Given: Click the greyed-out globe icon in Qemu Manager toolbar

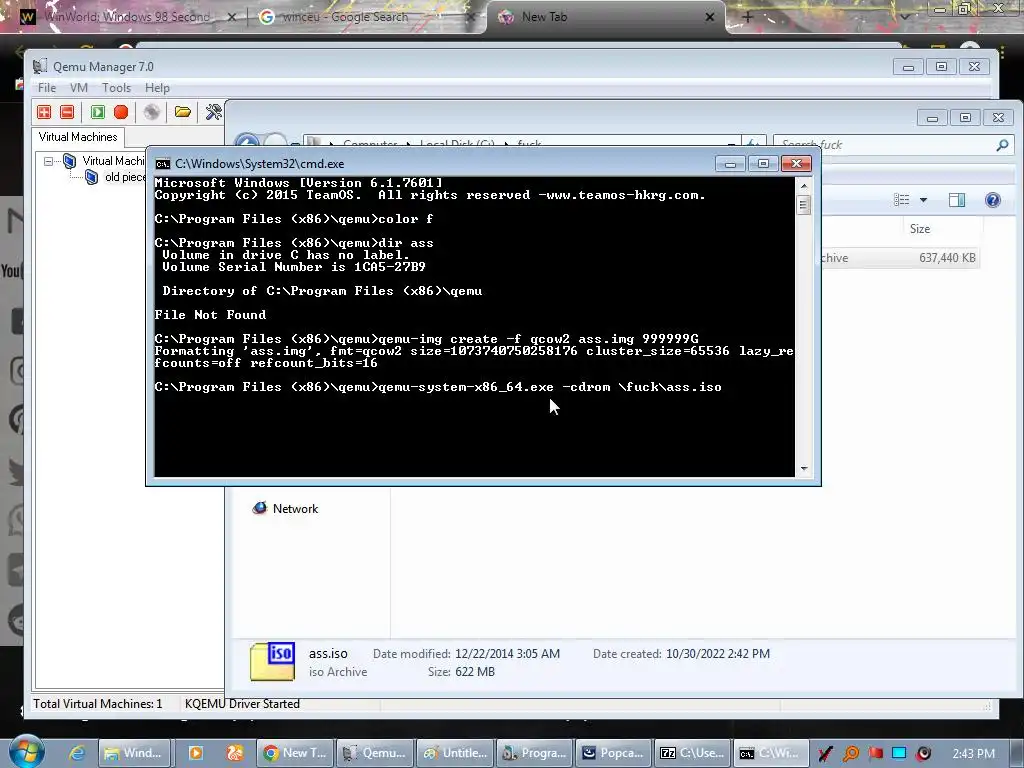Looking at the screenshot, I should pos(152,112).
